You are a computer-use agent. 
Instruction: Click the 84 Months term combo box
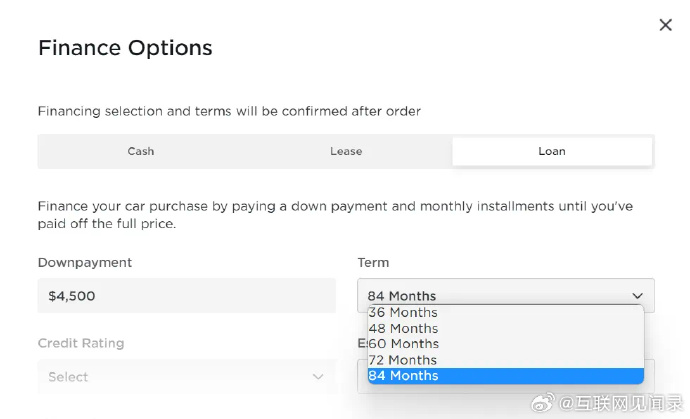coord(506,296)
